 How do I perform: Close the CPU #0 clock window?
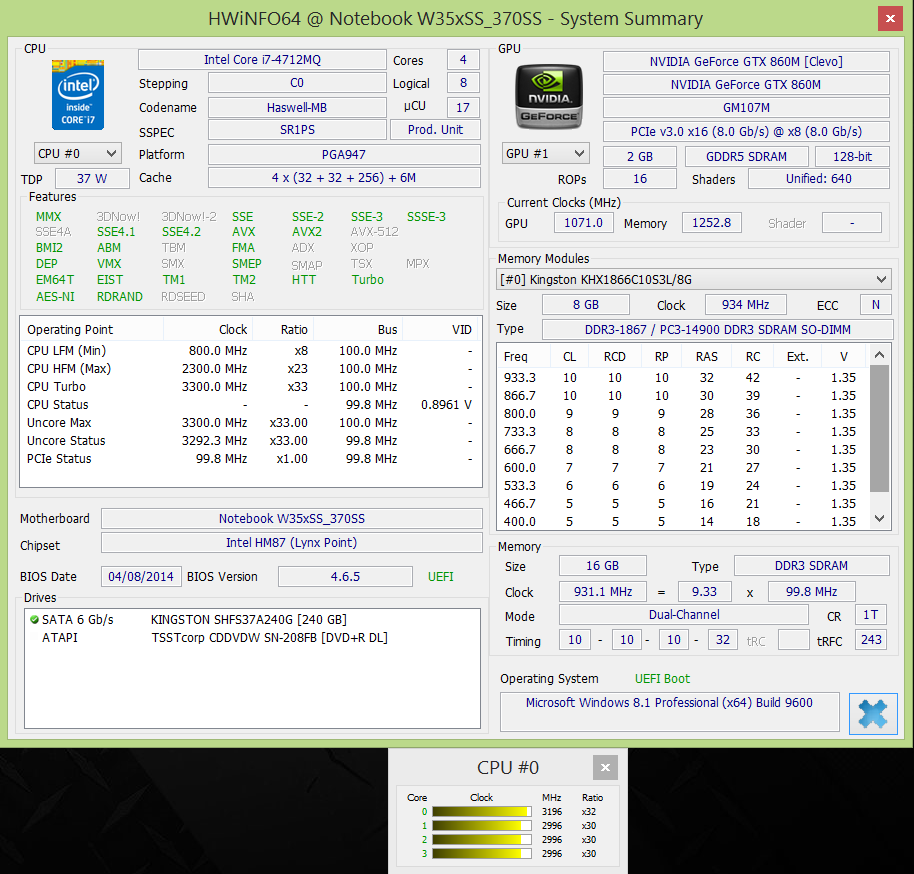(605, 767)
